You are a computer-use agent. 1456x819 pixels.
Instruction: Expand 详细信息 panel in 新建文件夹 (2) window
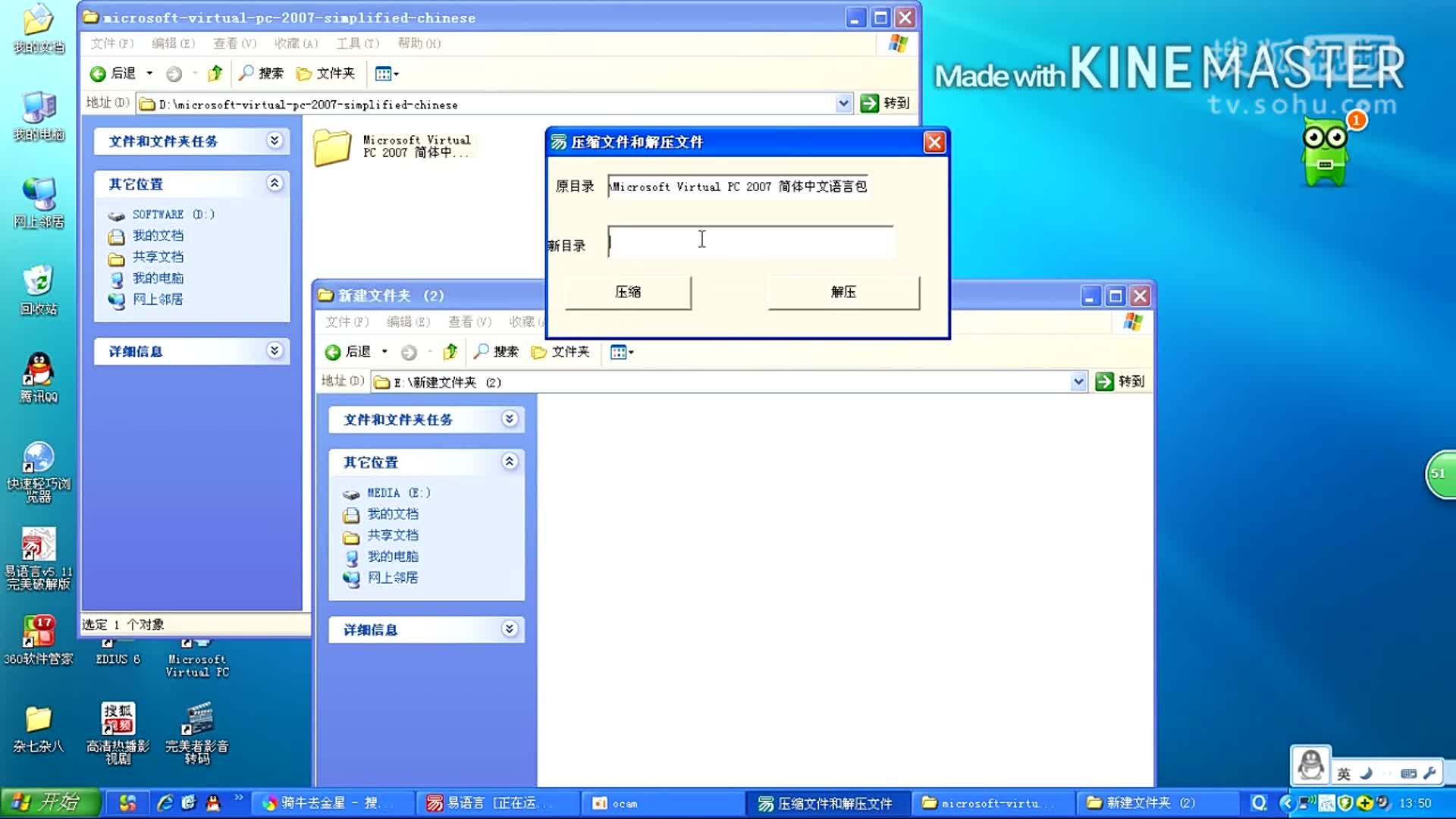[510, 629]
